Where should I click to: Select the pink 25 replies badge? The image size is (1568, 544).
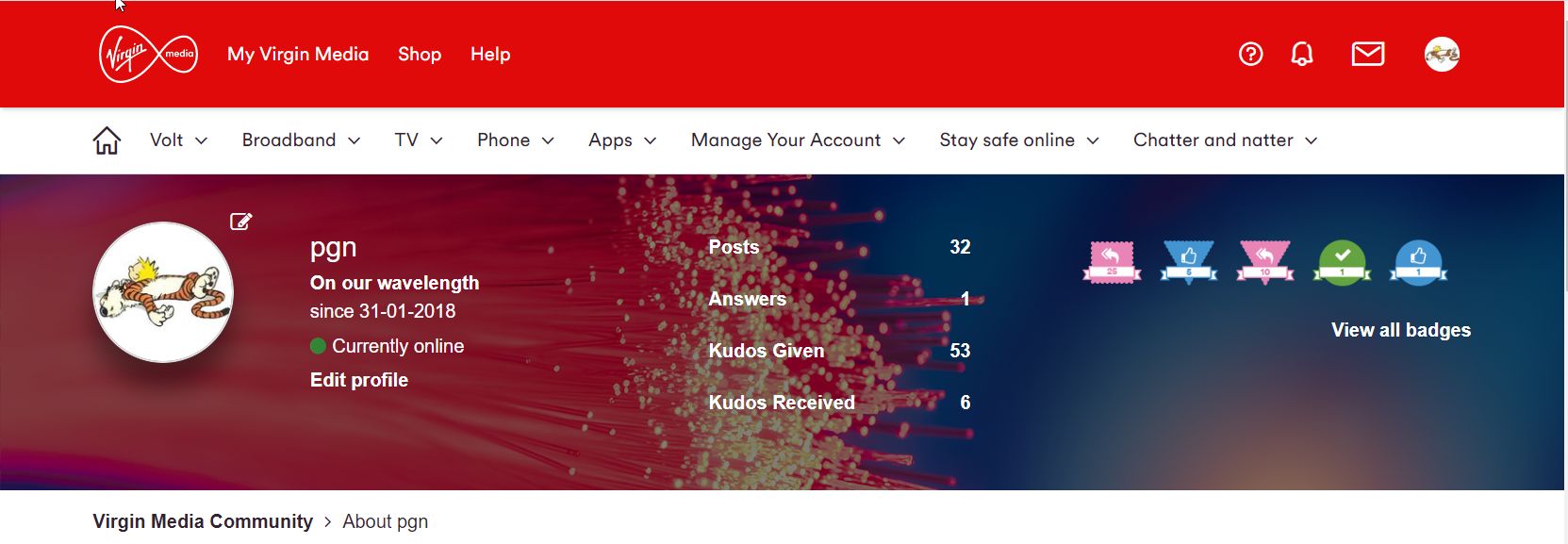point(1112,262)
